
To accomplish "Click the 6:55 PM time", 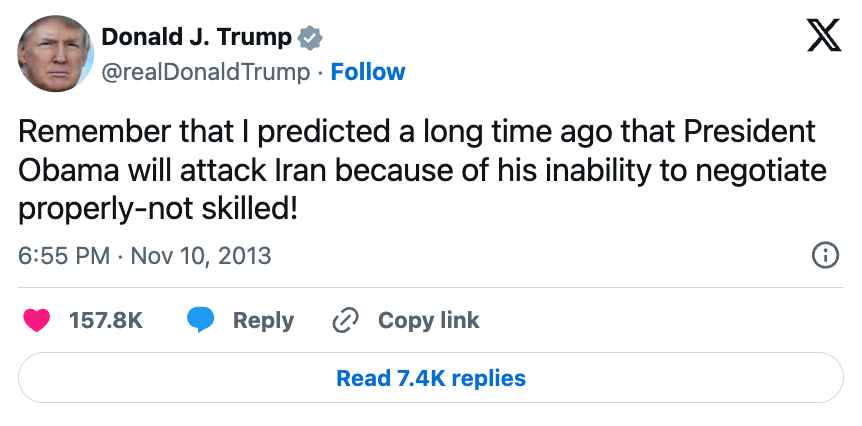I will point(64,255).
